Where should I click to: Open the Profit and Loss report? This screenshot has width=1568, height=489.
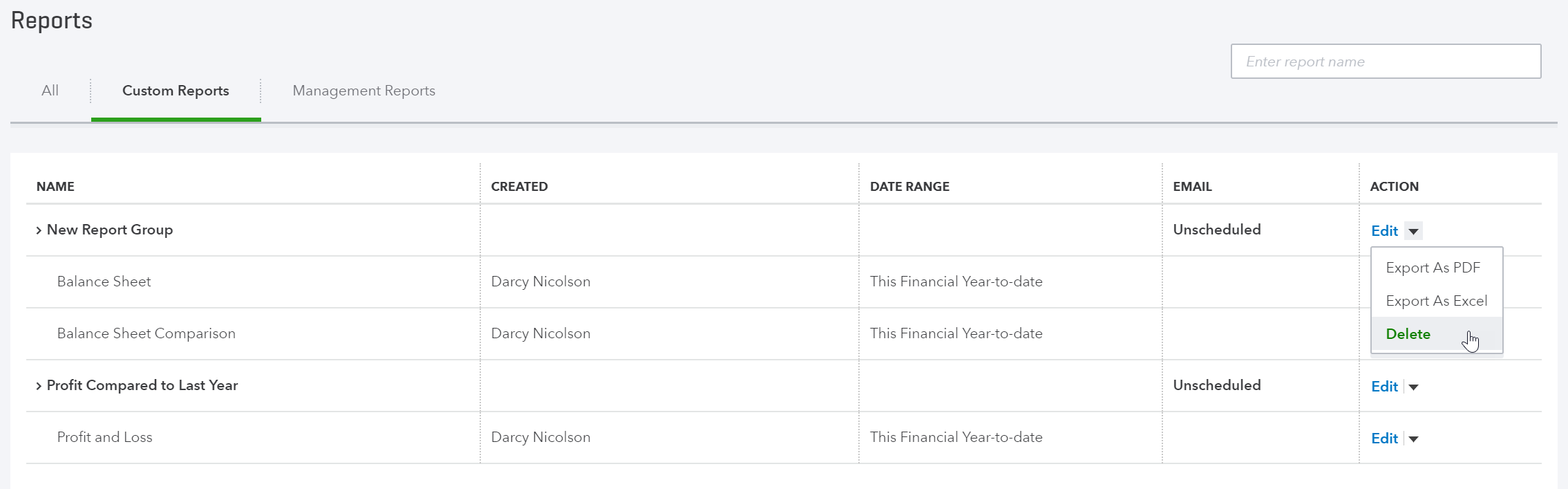pos(104,437)
